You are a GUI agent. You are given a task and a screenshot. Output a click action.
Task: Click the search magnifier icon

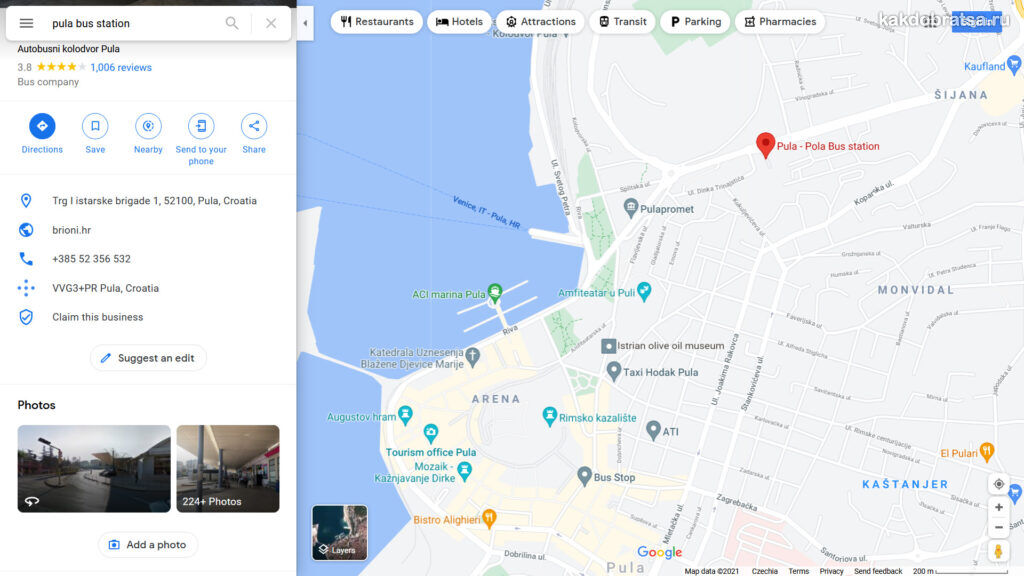tap(232, 24)
